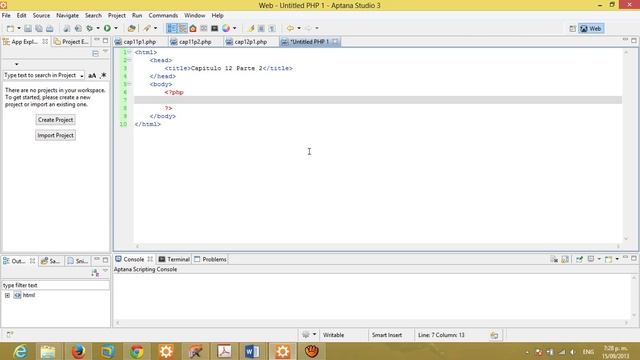640x360 pixels.
Task: Click the orange home icon in toolbar
Action: (x=193, y=28)
